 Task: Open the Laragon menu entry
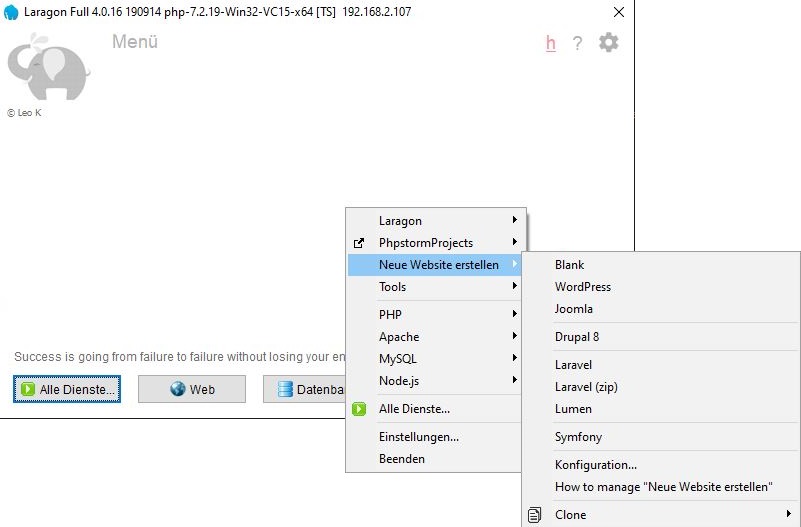pos(434,221)
